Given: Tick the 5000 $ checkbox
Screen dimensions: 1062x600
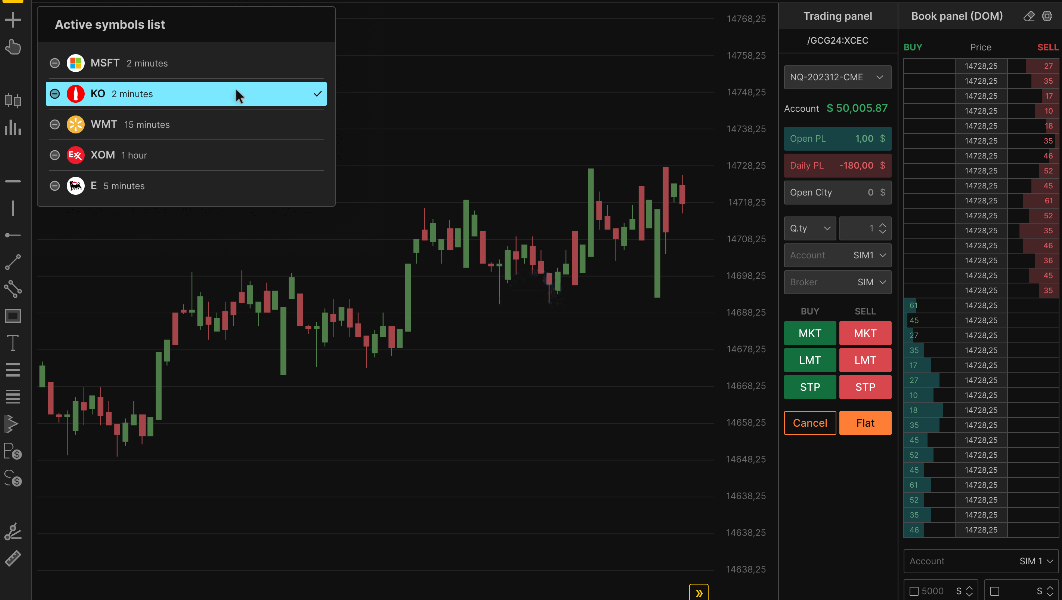Looking at the screenshot, I should point(914,591).
